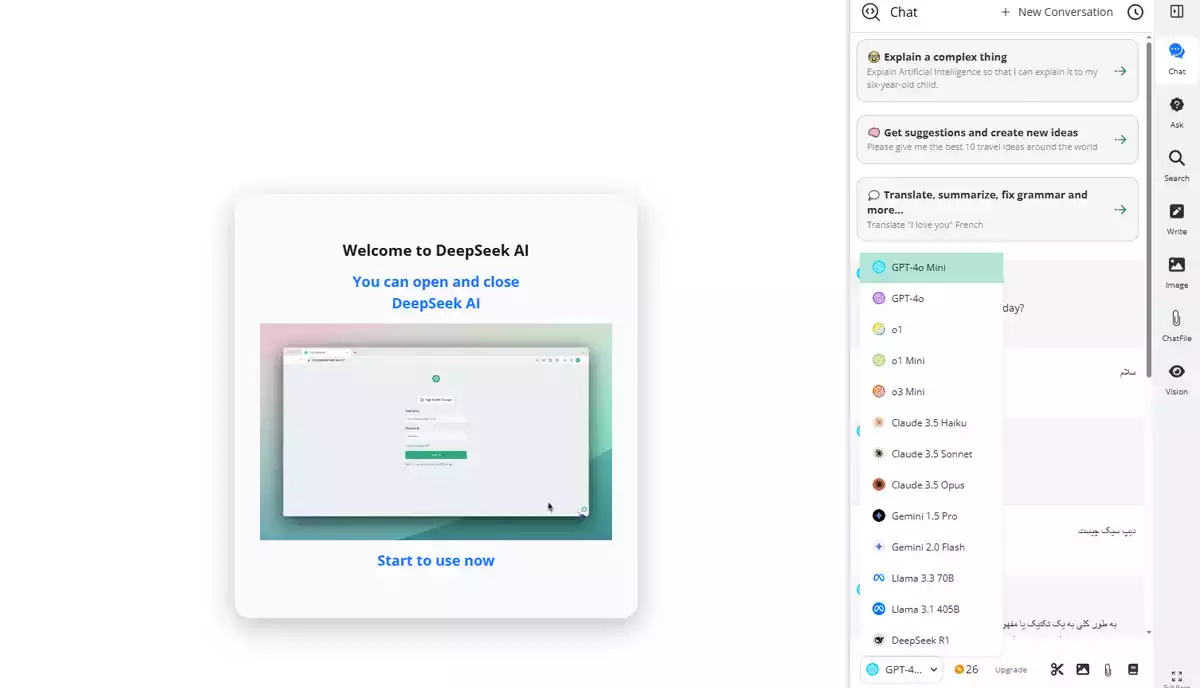Screen dimensions: 1200x688
Task: Click arrow on Translate, summarize card
Action: click(1121, 209)
